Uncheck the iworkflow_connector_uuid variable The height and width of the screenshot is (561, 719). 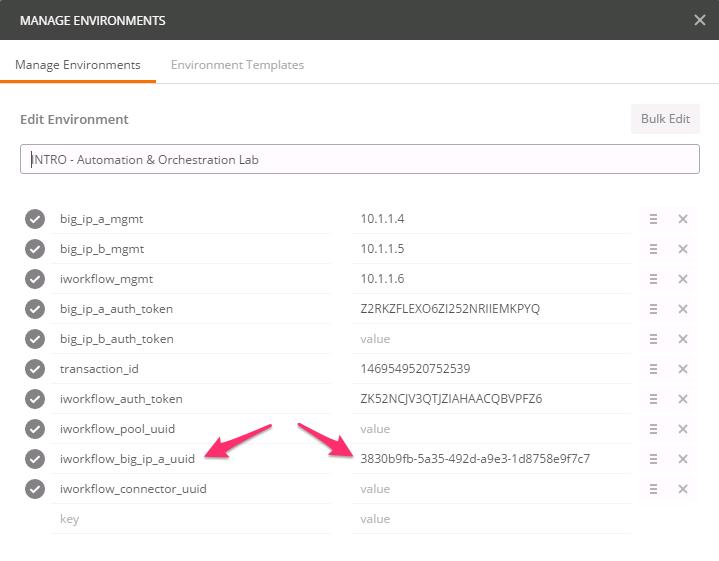click(x=35, y=489)
